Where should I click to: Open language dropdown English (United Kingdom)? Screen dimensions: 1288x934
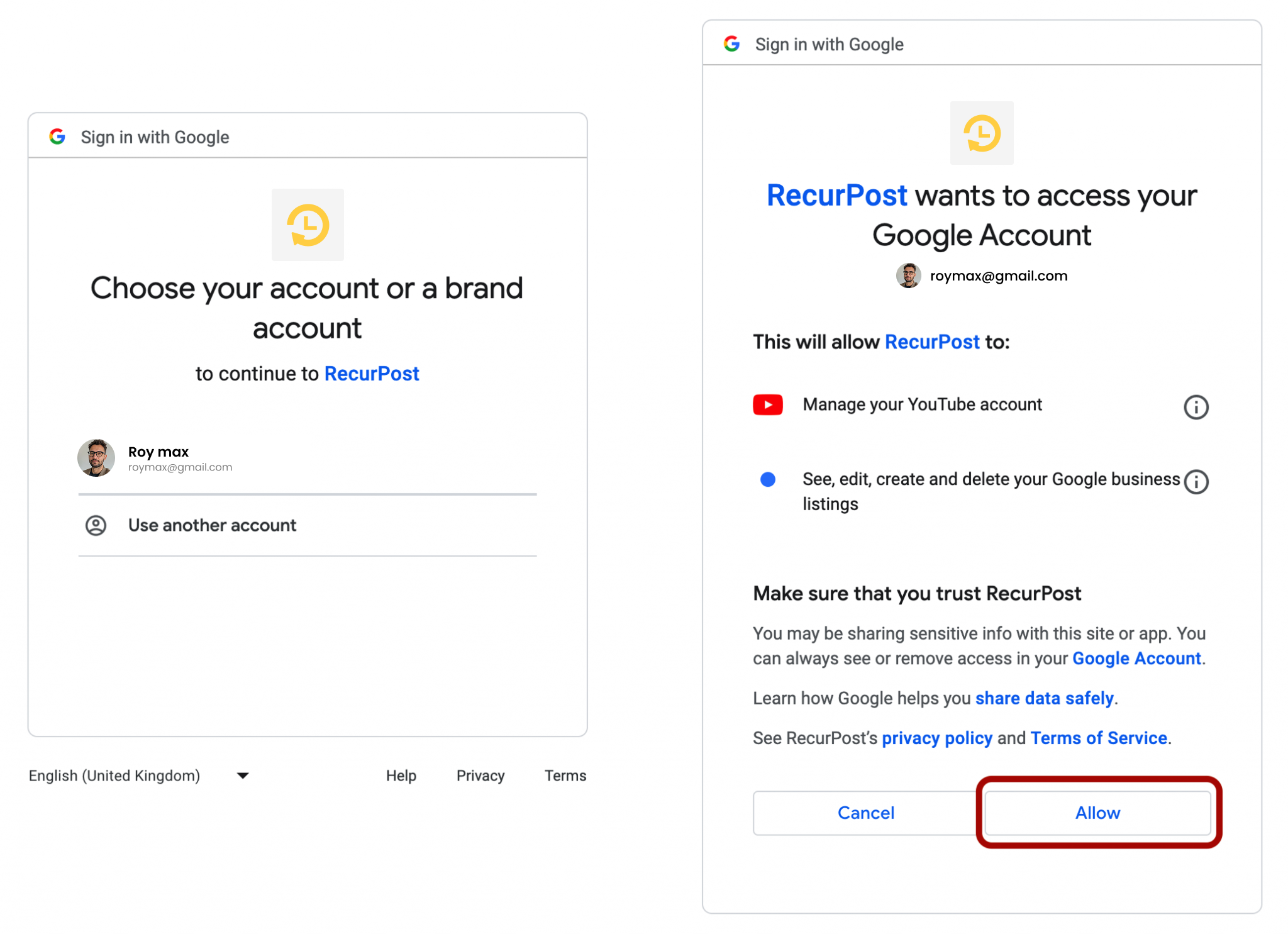coord(139,776)
